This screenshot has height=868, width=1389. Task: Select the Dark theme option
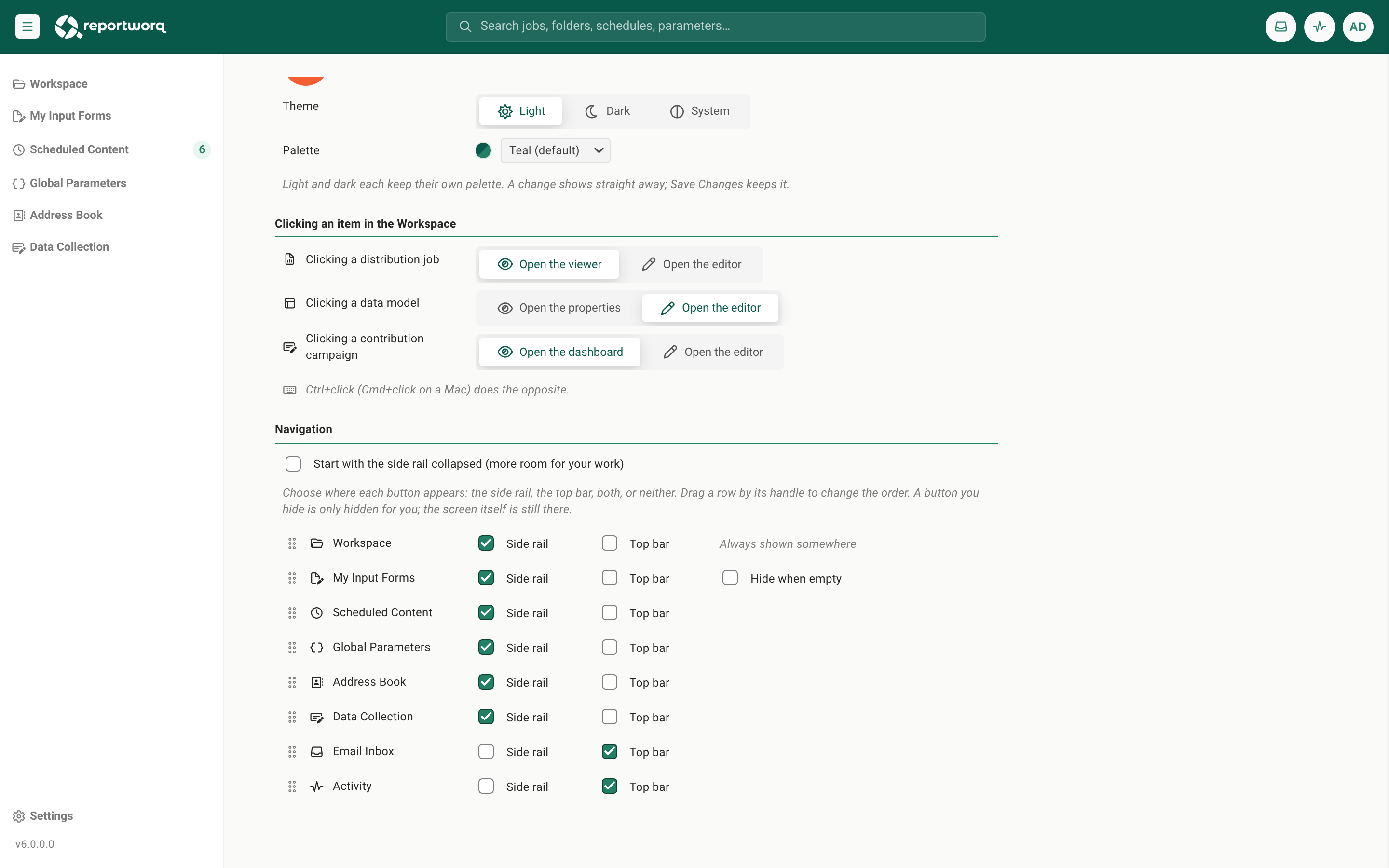(x=607, y=111)
